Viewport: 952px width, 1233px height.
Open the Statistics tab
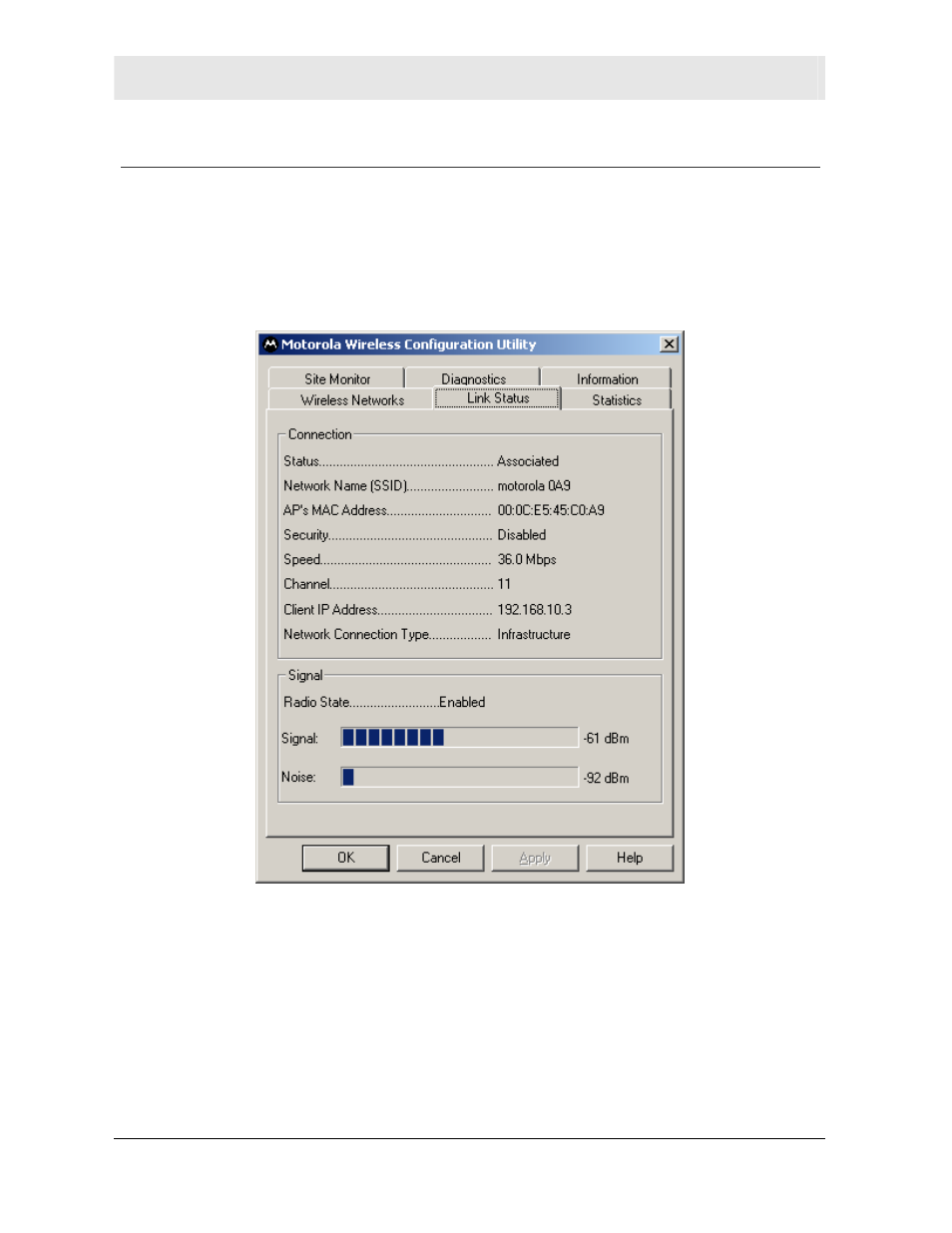pyautogui.click(x=617, y=400)
